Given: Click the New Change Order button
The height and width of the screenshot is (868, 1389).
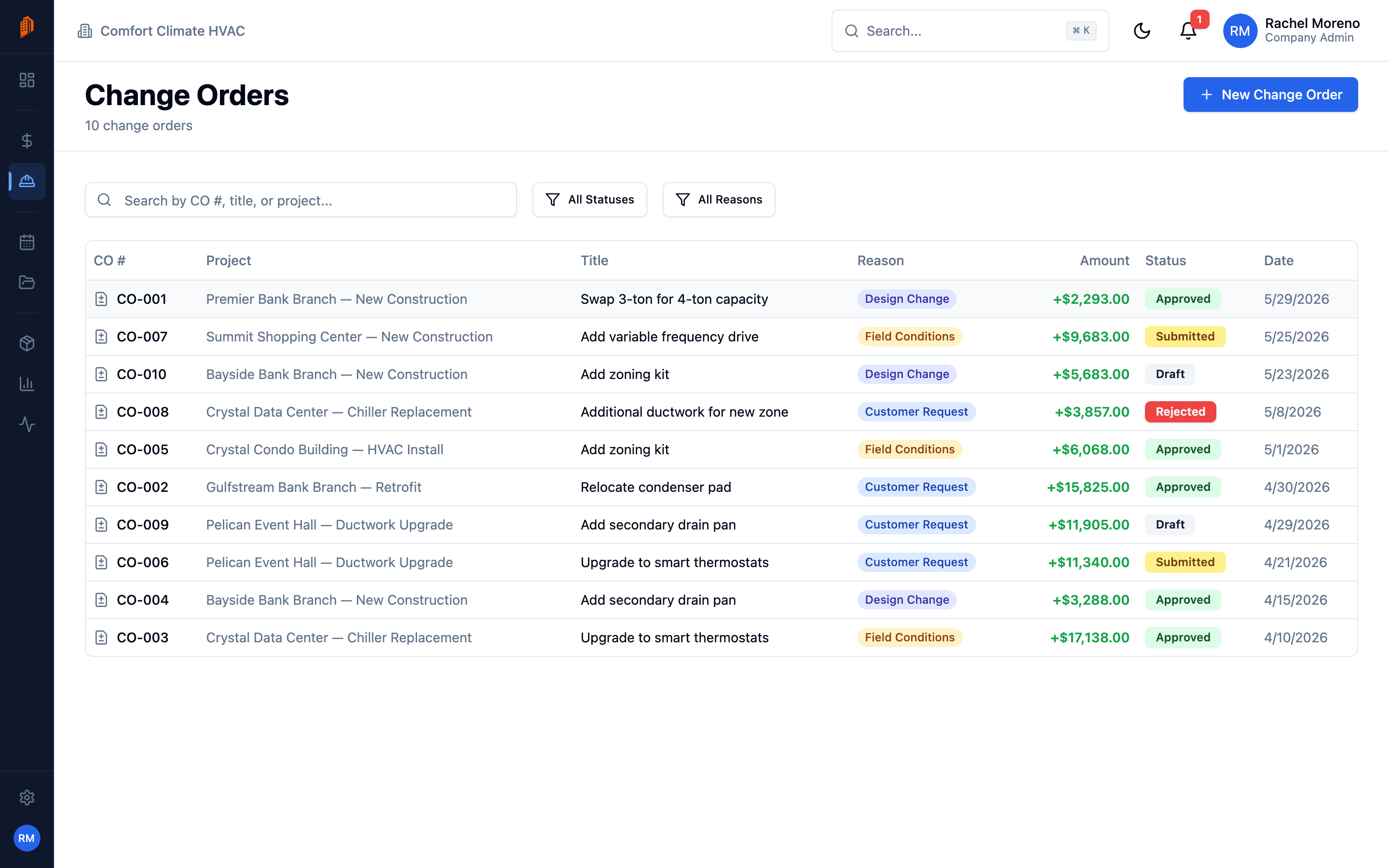Looking at the screenshot, I should [x=1270, y=95].
